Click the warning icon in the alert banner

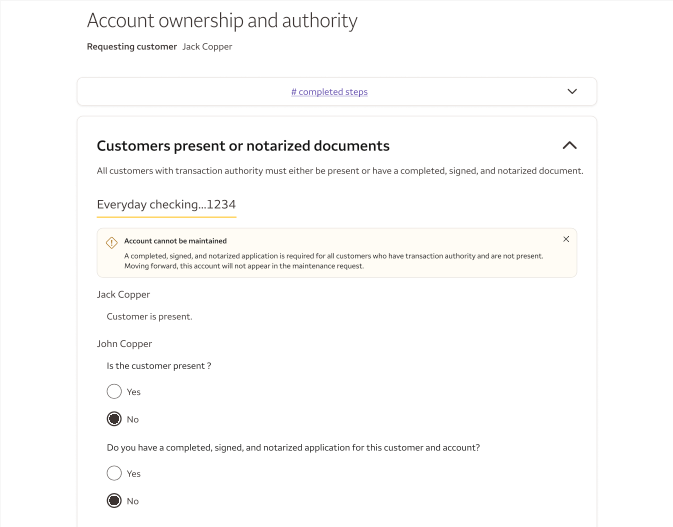click(x=112, y=242)
